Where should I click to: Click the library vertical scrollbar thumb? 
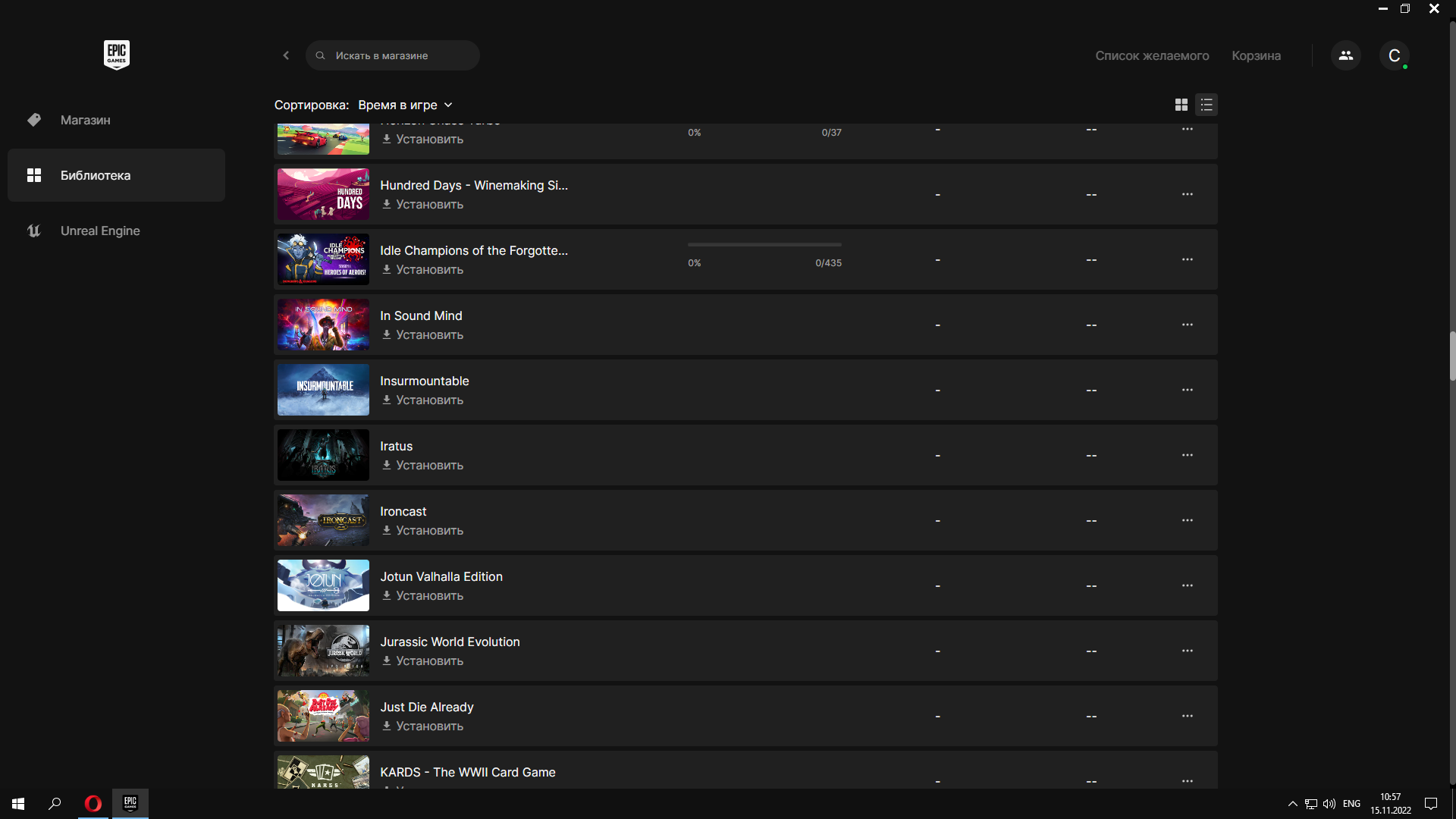(x=1451, y=356)
